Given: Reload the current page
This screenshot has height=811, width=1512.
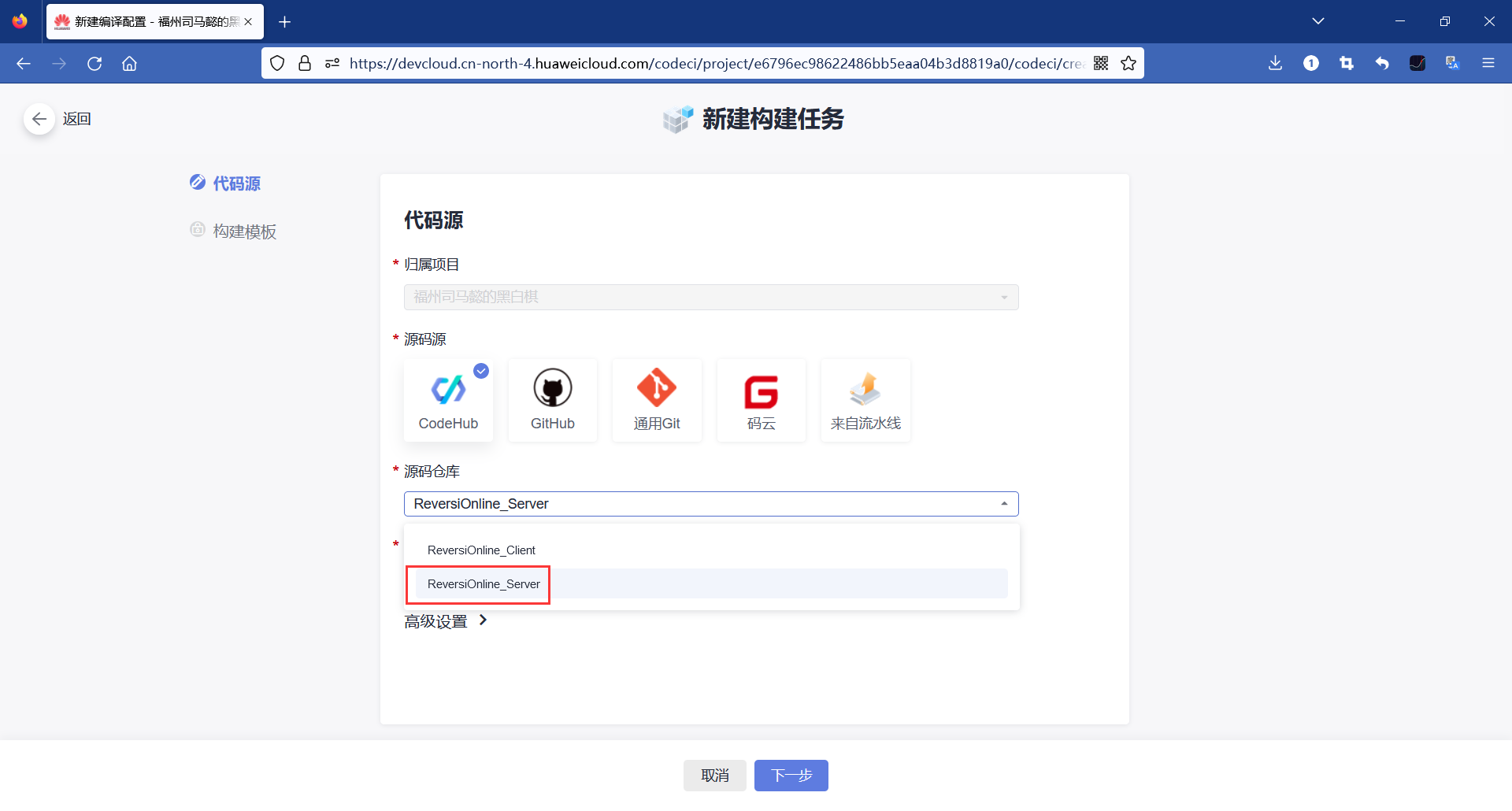Looking at the screenshot, I should [94, 63].
